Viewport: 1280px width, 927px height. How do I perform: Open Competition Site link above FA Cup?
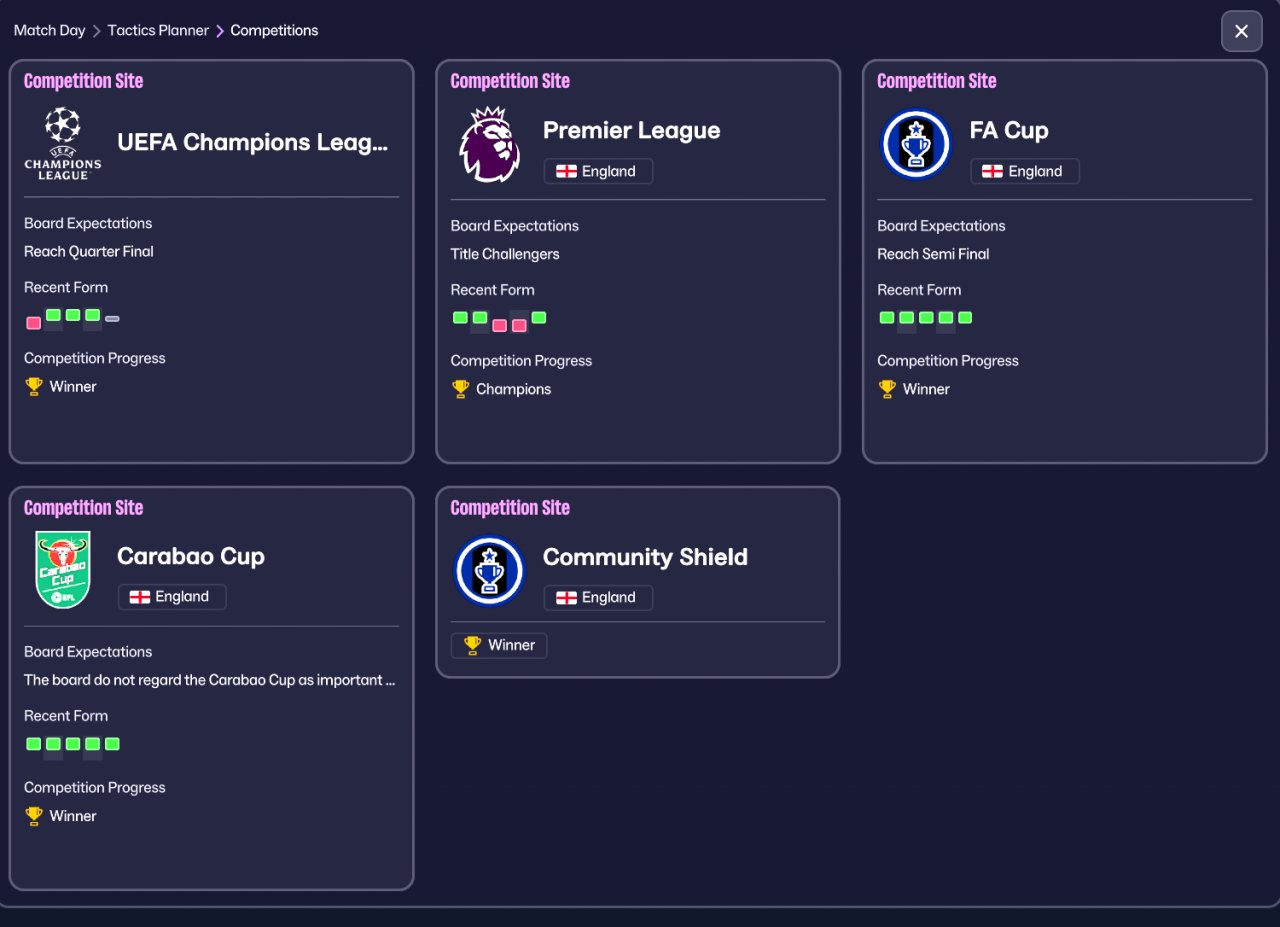[937, 81]
